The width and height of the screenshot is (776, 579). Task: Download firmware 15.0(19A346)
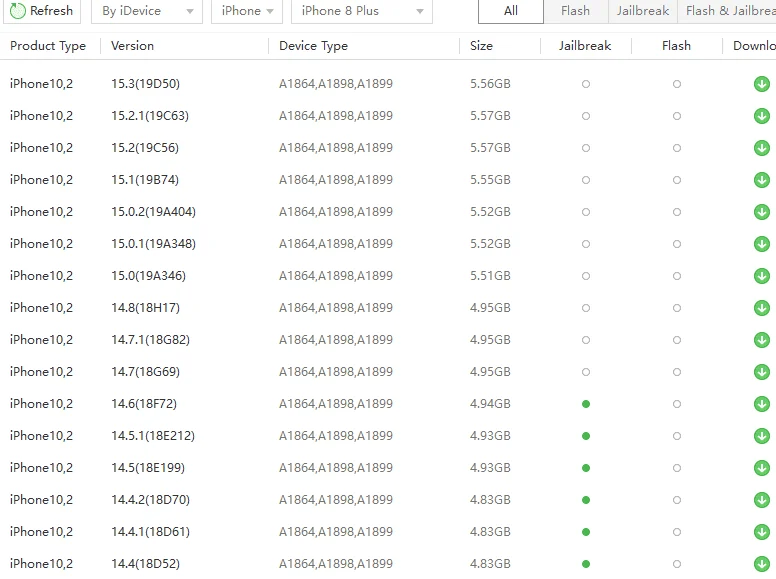762,276
